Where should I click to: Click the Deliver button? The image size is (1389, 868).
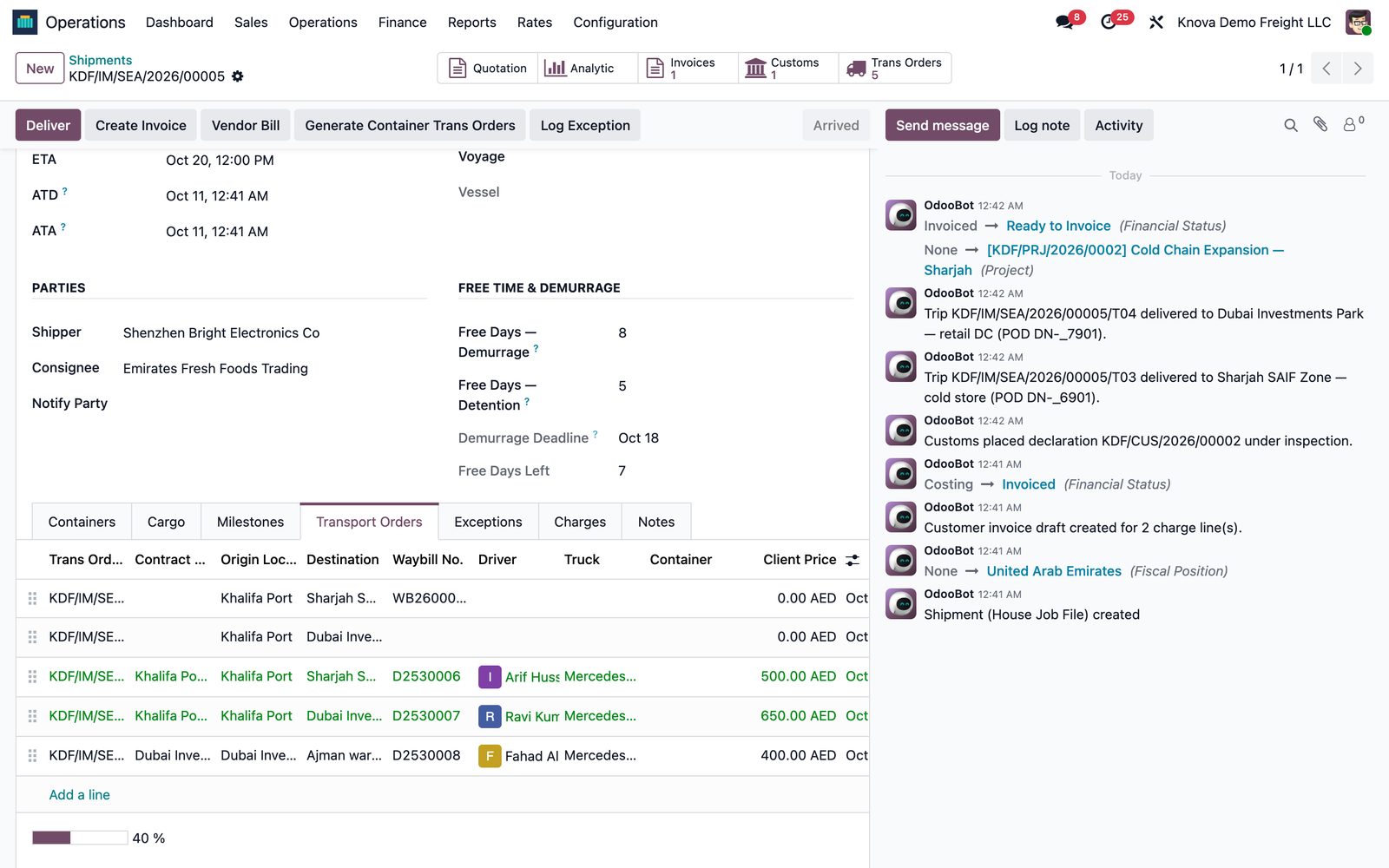(49, 125)
